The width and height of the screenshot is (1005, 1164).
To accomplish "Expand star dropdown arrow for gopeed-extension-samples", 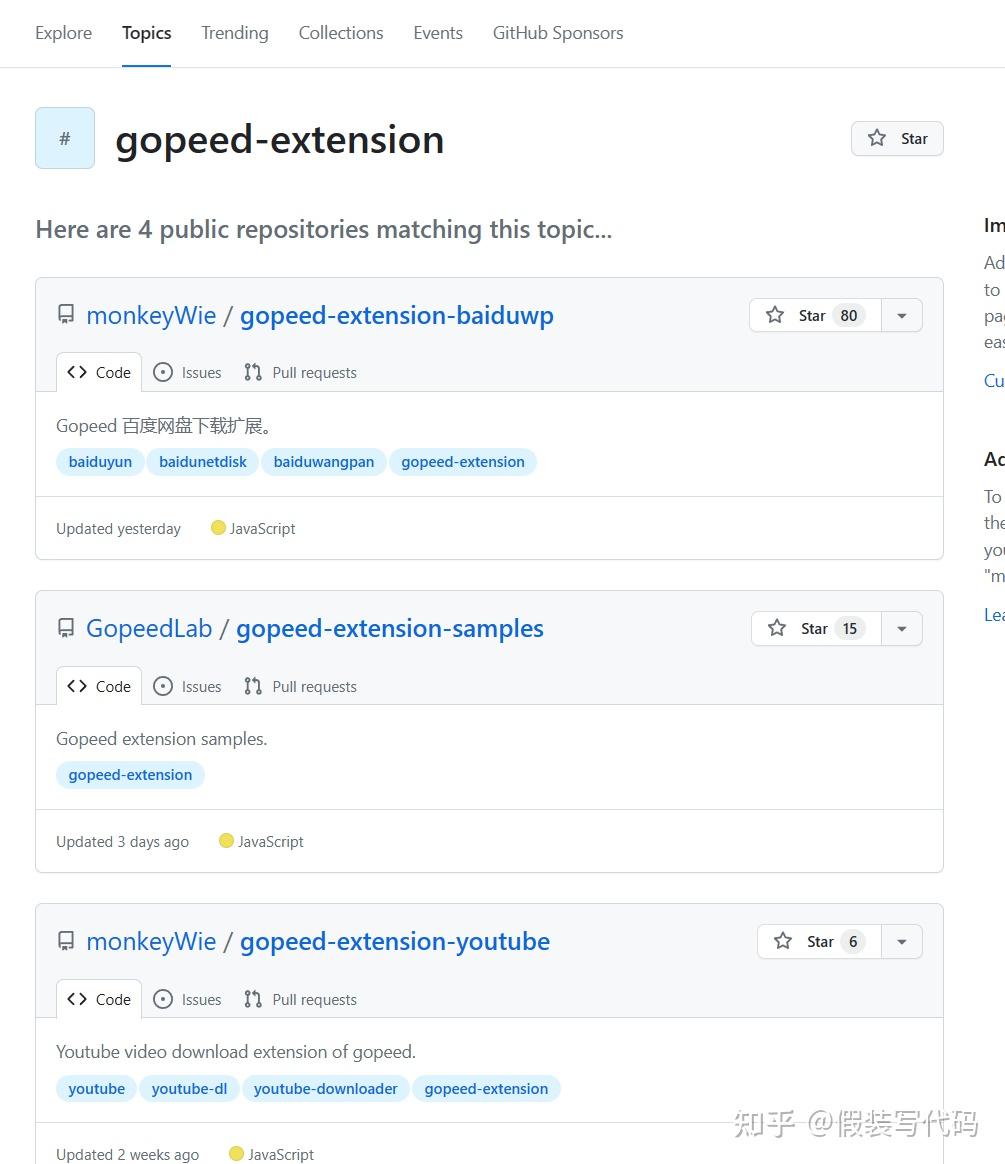I will tap(902, 628).
